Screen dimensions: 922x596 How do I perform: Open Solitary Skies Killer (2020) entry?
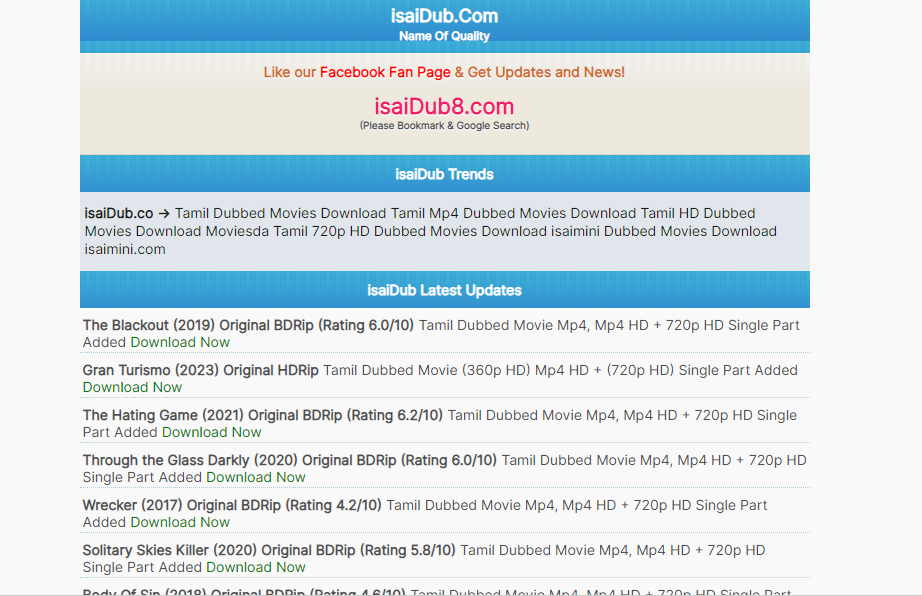pyautogui.click(x=269, y=551)
